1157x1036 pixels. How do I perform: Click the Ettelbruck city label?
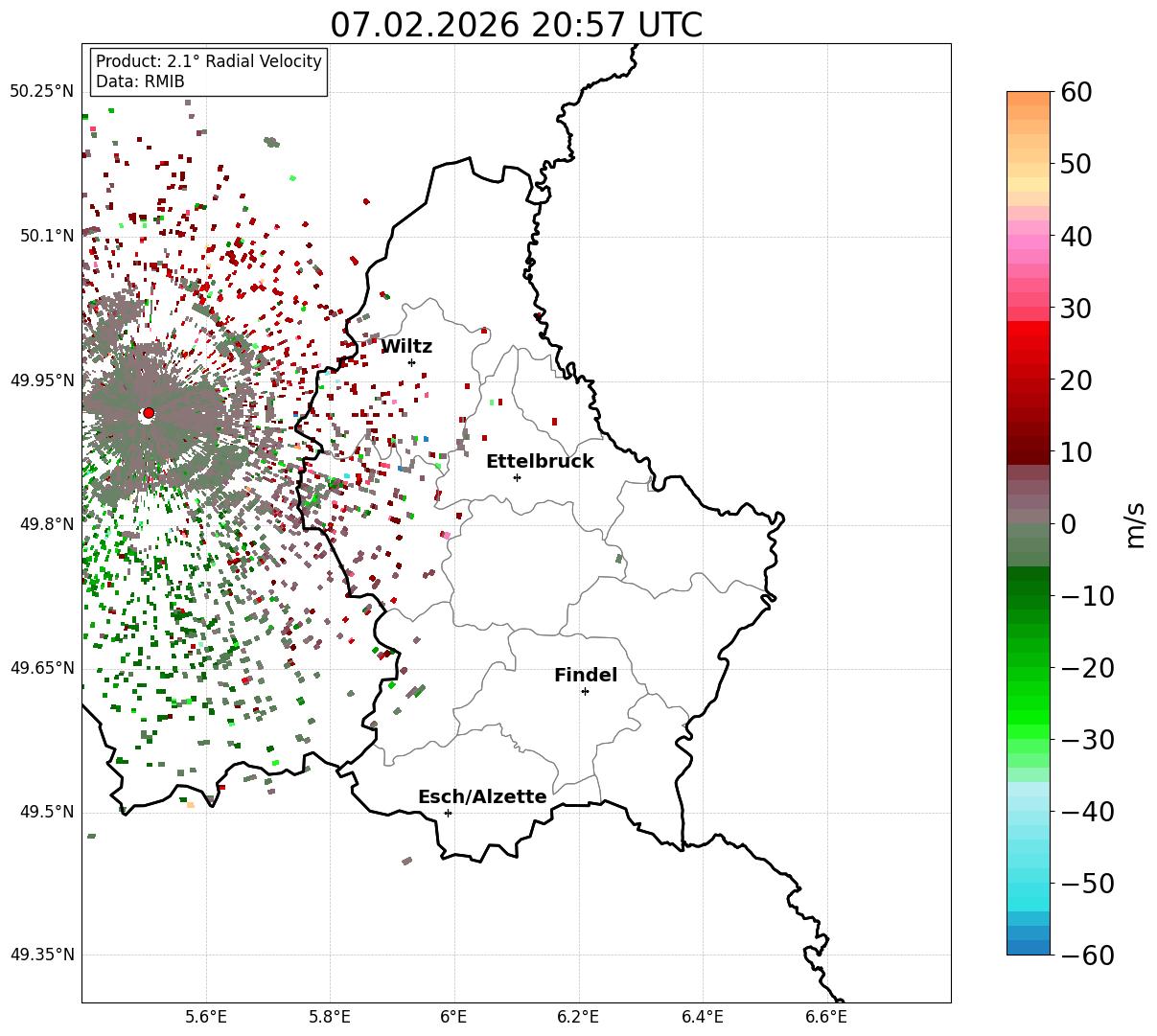click(x=540, y=462)
